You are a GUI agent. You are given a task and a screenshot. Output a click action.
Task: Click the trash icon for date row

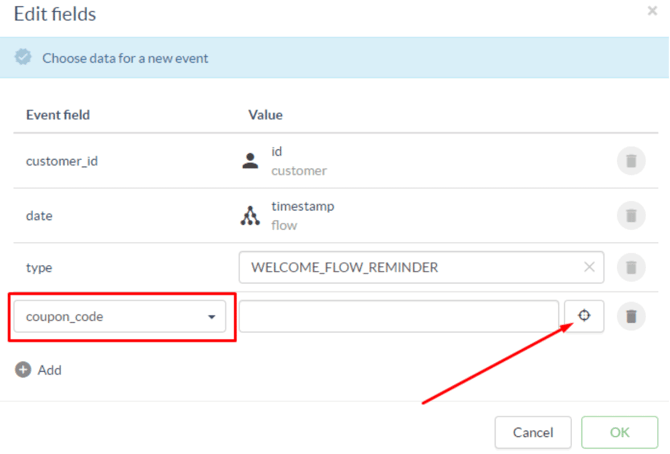coord(631,214)
